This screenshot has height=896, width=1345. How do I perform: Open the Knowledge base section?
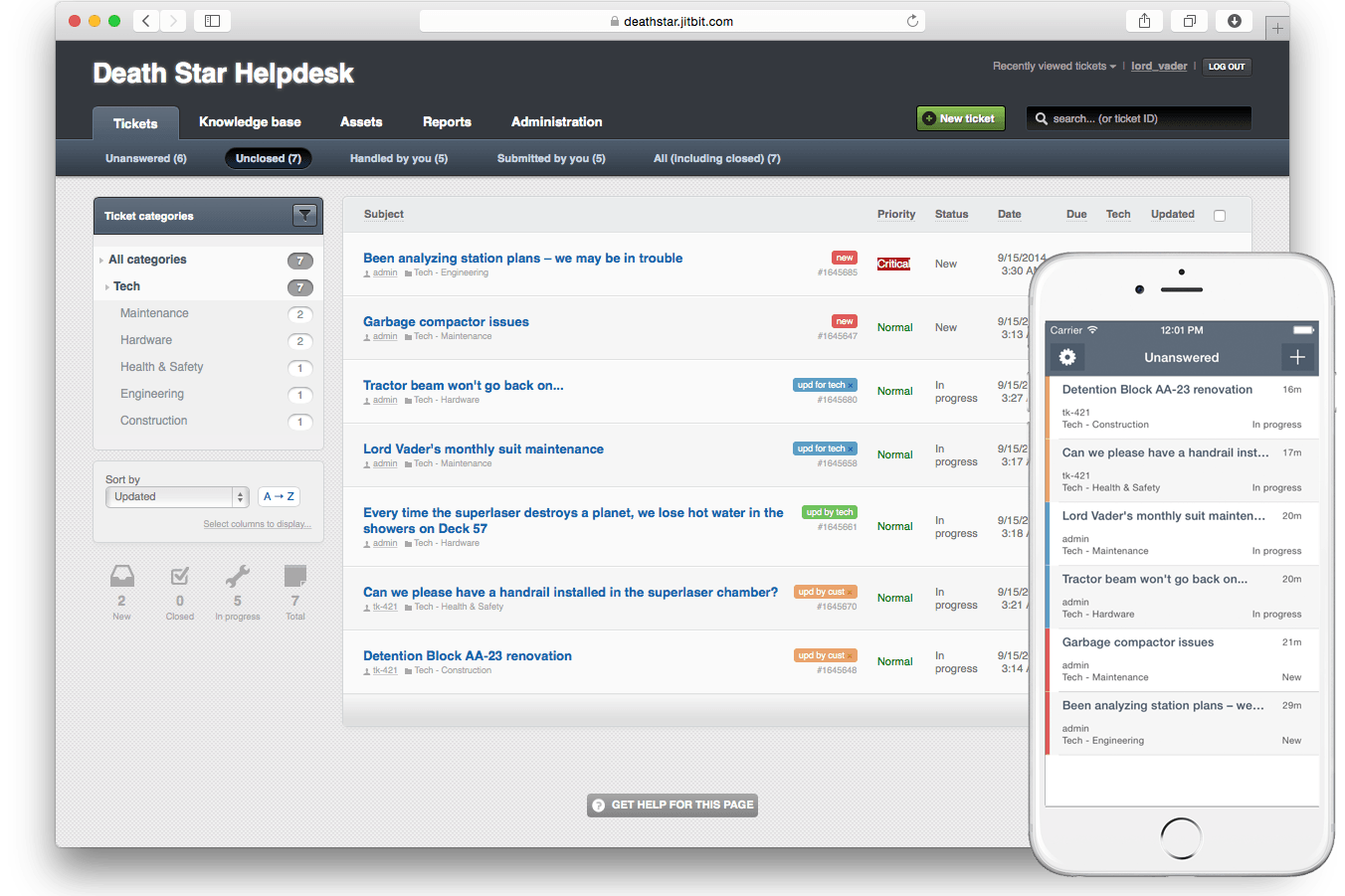(250, 121)
